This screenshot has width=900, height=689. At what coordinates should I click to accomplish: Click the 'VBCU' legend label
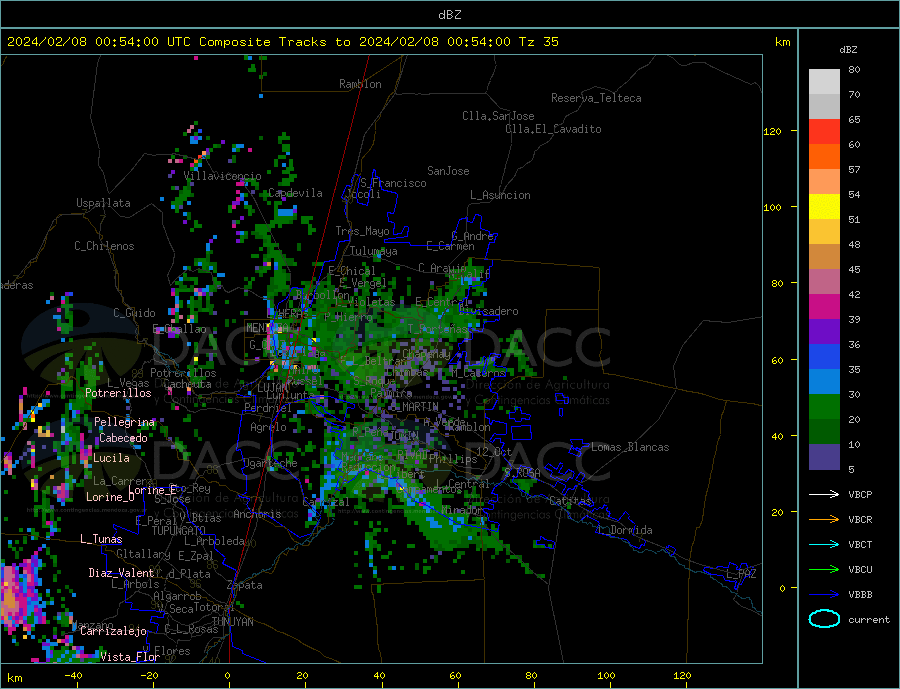coord(860,570)
